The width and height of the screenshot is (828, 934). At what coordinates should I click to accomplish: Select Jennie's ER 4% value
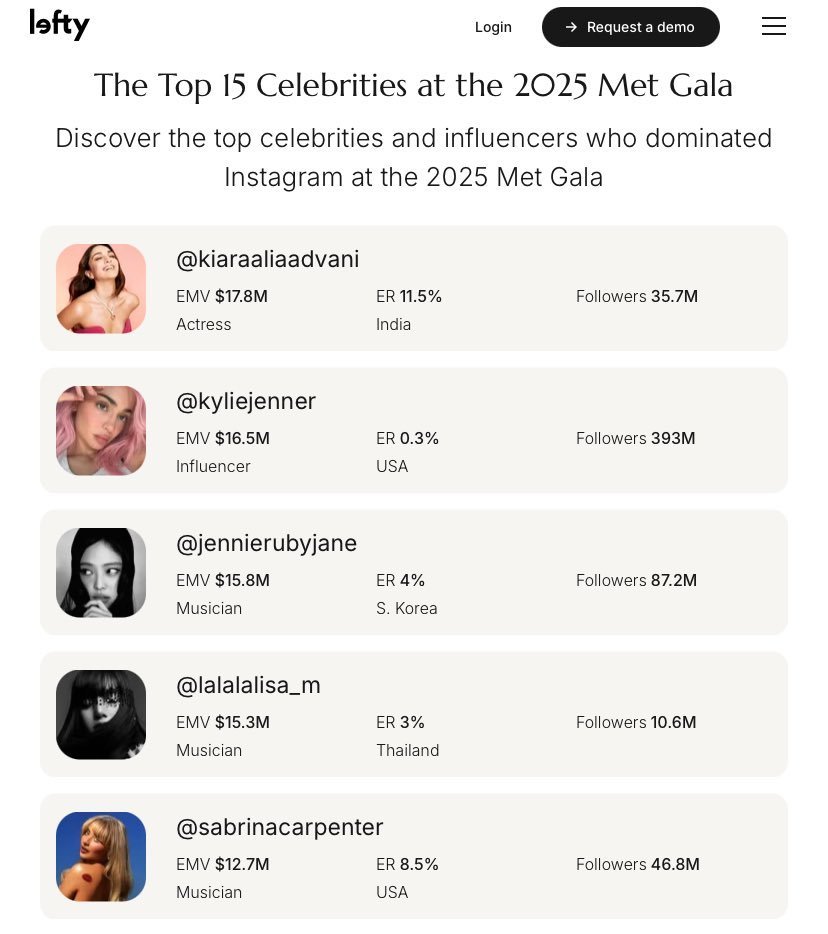click(400, 580)
